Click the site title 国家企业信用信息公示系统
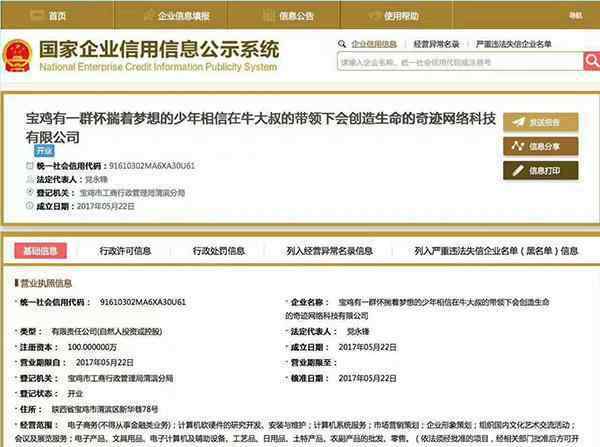600x447 pixels. point(159,49)
